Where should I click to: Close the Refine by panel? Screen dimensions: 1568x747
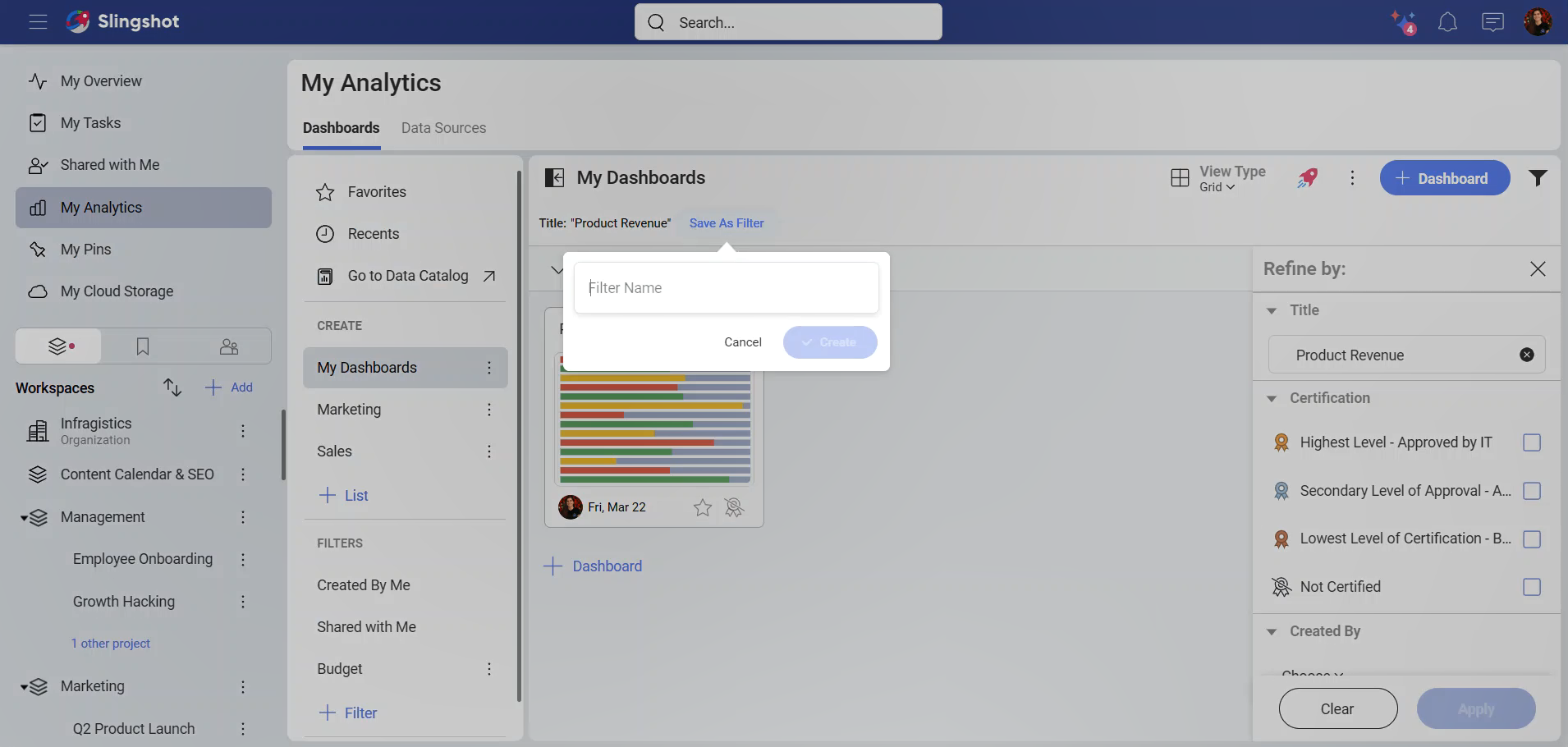coord(1538,269)
